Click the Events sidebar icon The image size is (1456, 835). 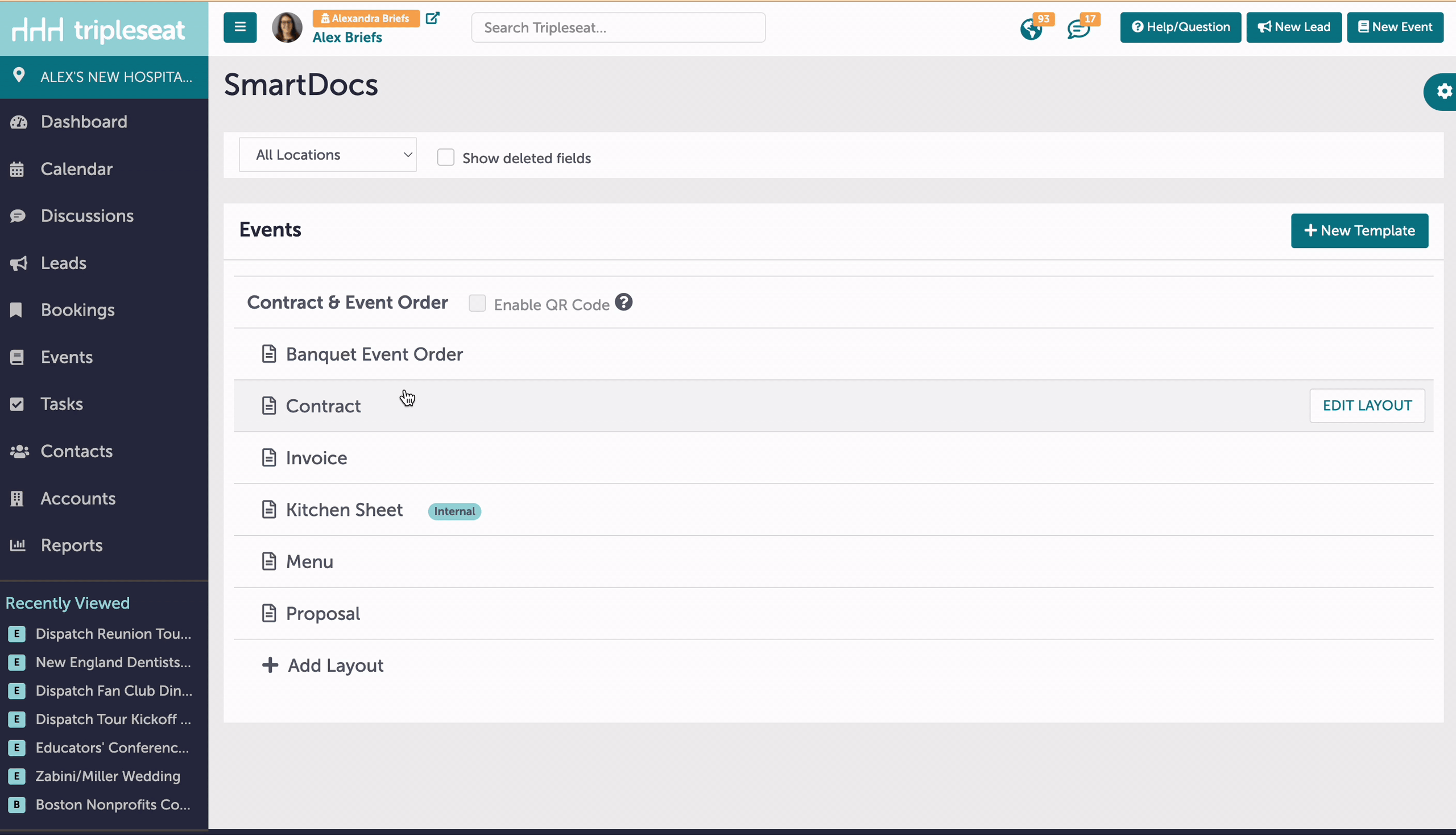(x=17, y=357)
